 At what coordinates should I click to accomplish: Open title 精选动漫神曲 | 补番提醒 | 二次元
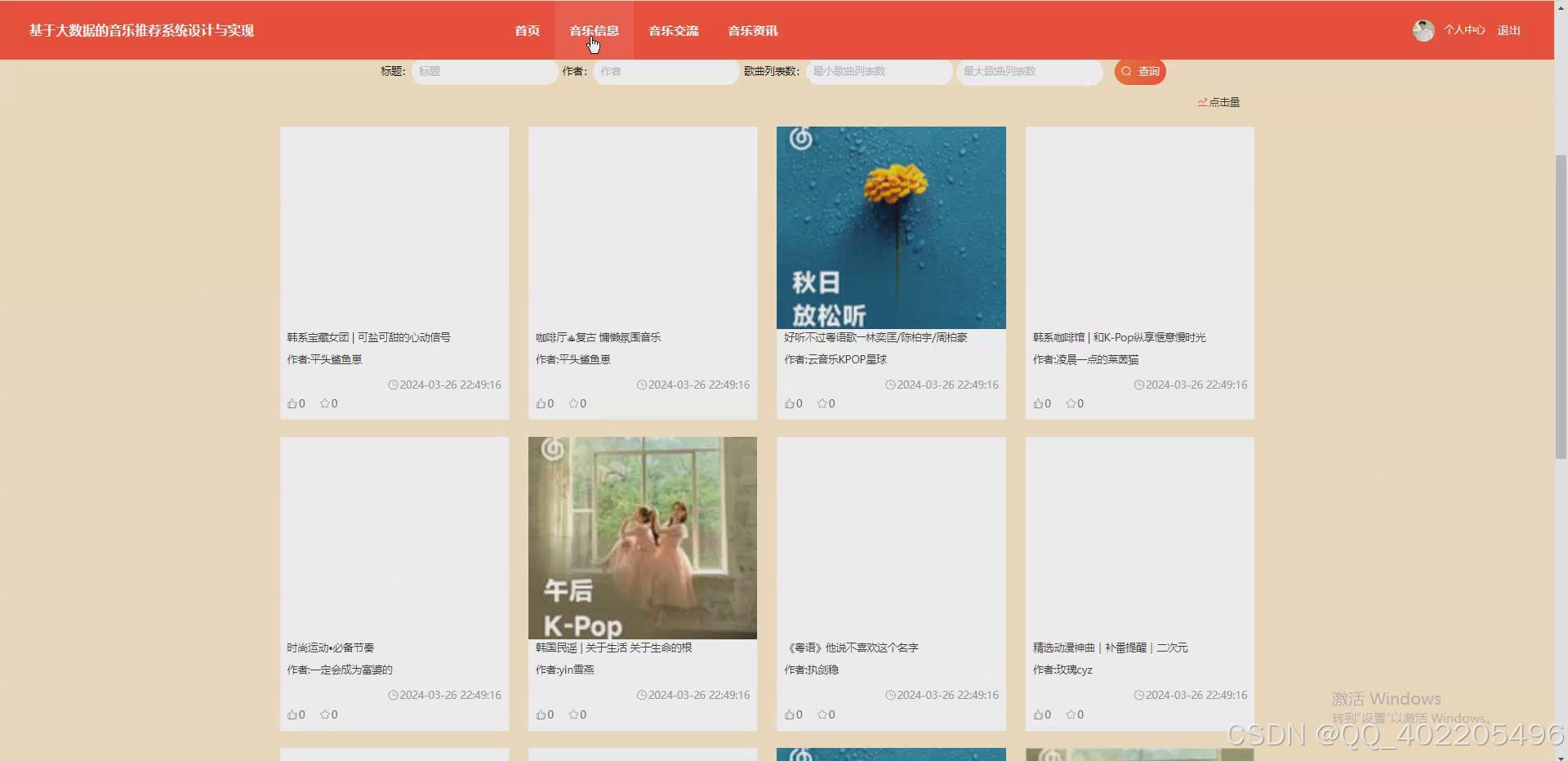pos(1110,648)
